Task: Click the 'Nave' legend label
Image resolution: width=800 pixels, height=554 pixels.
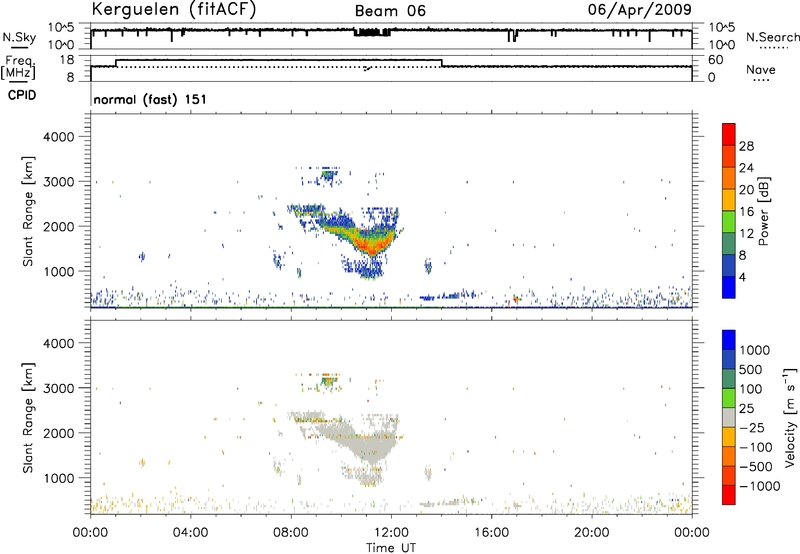Action: [761, 69]
